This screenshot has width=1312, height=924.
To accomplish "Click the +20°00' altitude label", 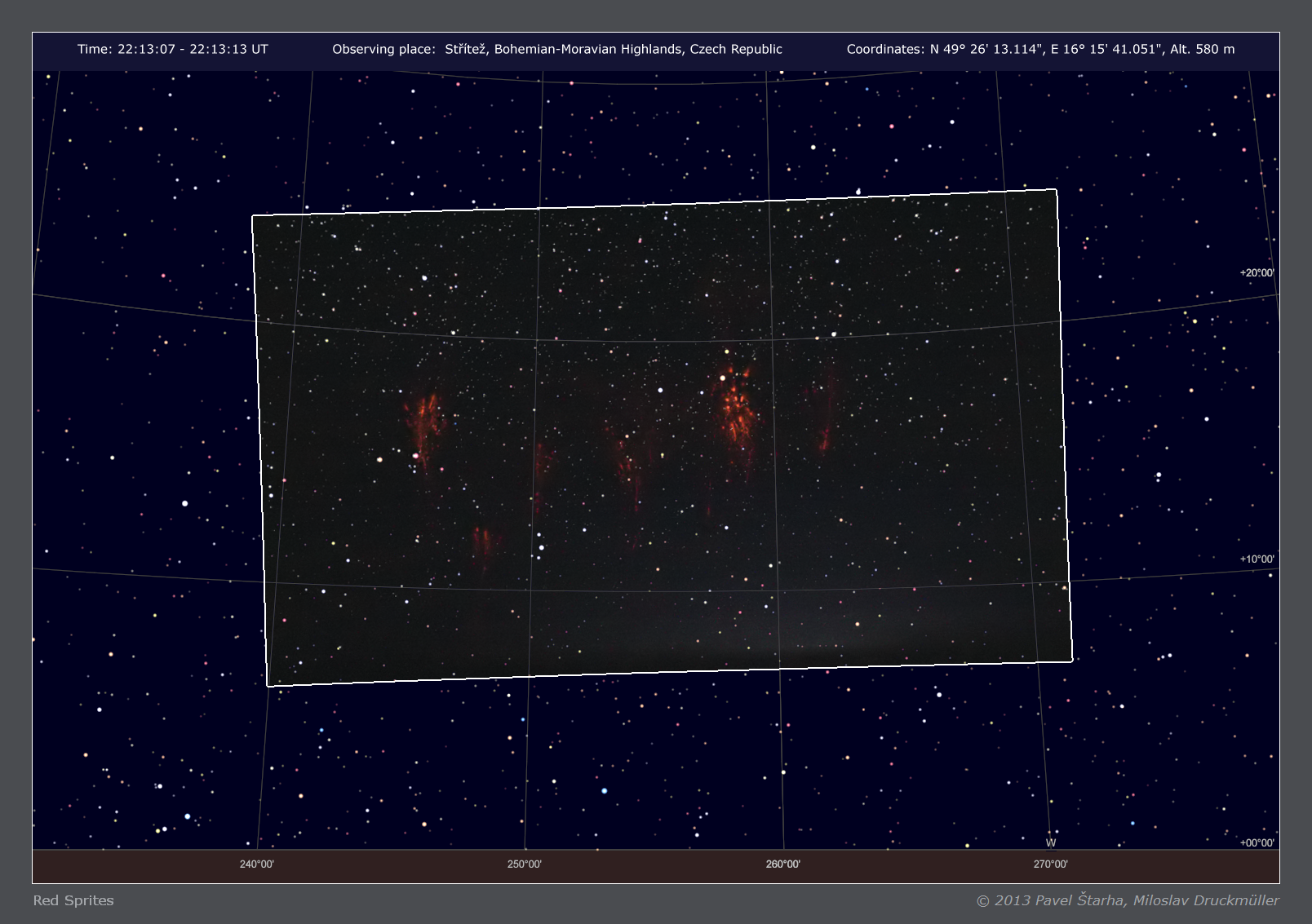I will 1256,273.
